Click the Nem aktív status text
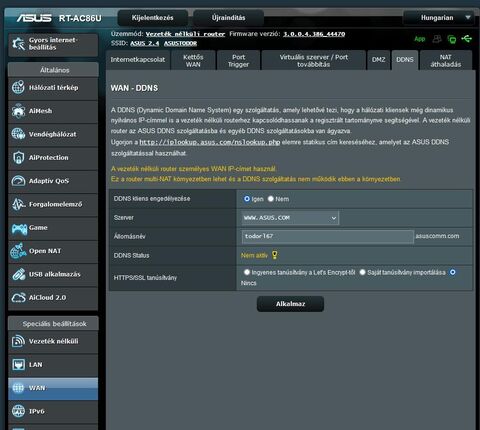 [254, 256]
